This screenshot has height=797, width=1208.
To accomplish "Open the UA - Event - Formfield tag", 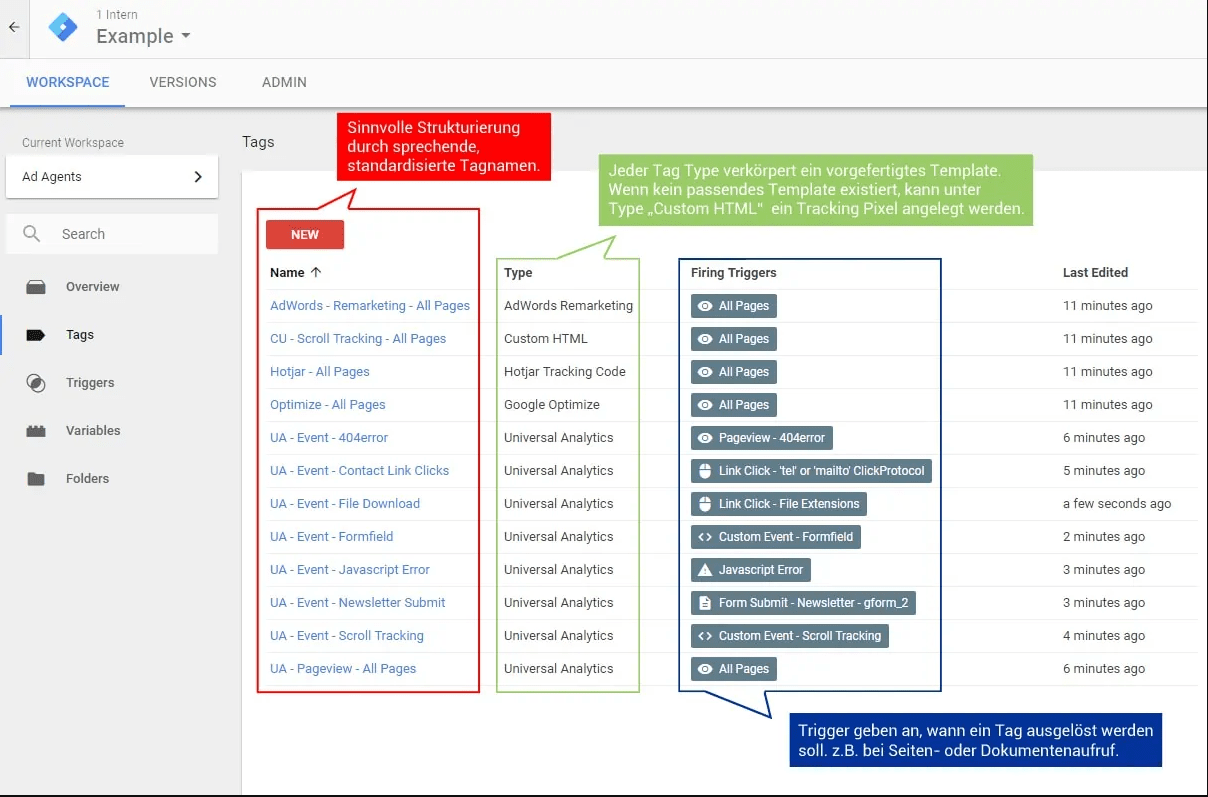I will 332,537.
